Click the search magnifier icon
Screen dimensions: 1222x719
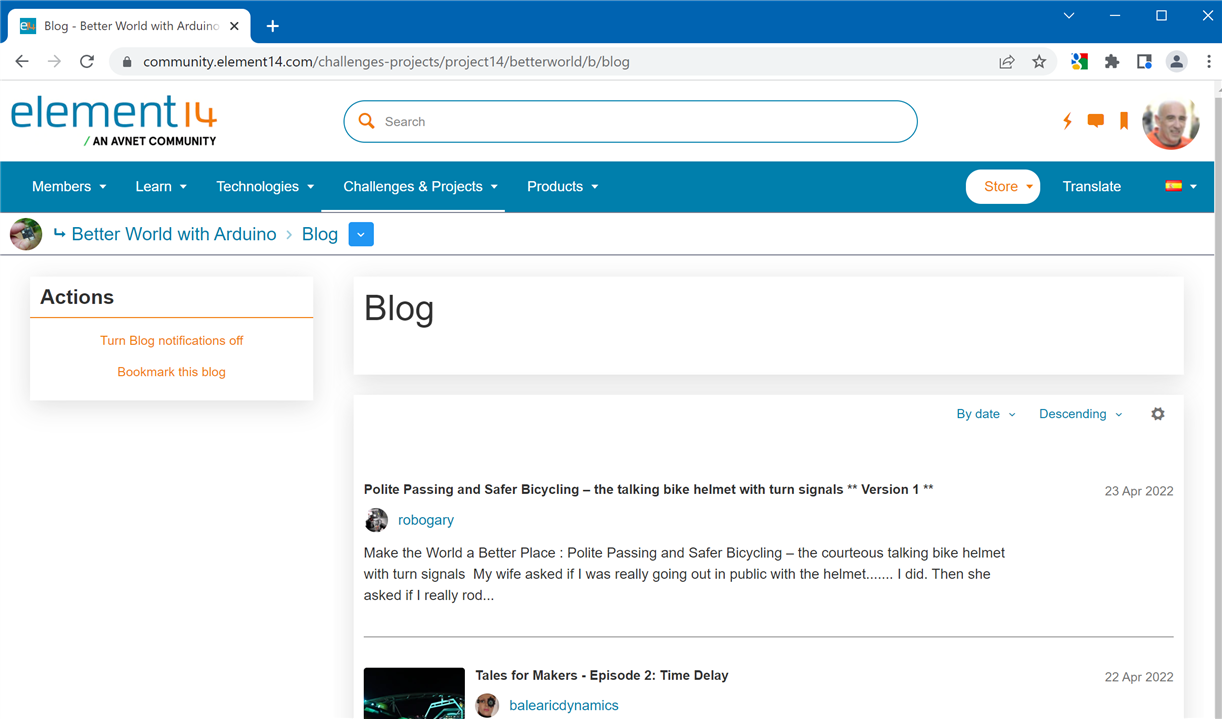point(367,121)
